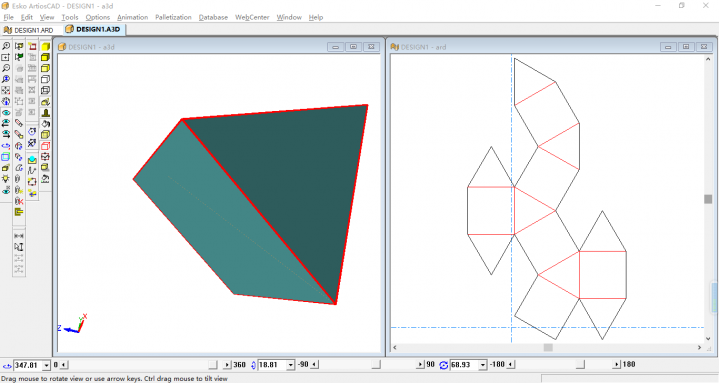Click the roll slider thumb near 180
This screenshot has width=719, height=383.
[581, 365]
